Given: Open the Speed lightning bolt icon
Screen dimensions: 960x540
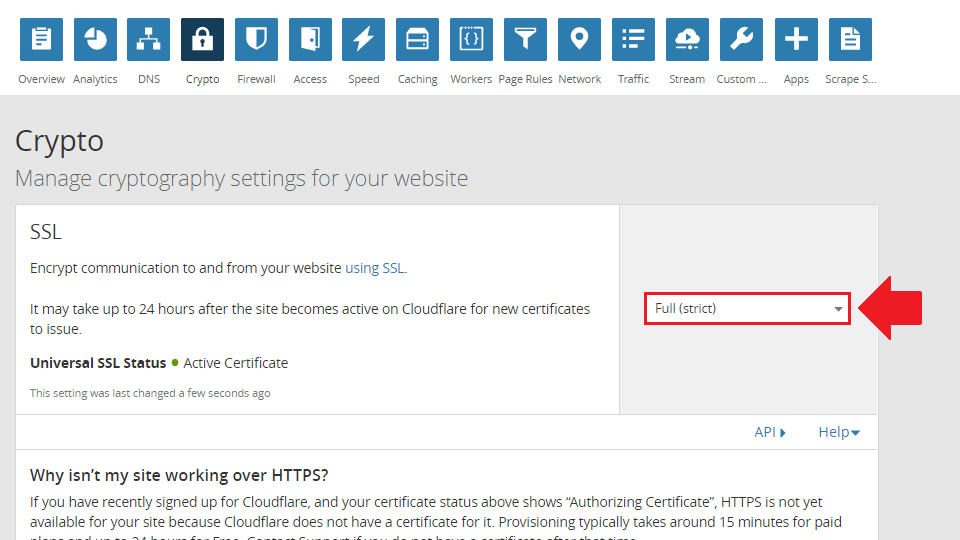Looking at the screenshot, I should 364,40.
